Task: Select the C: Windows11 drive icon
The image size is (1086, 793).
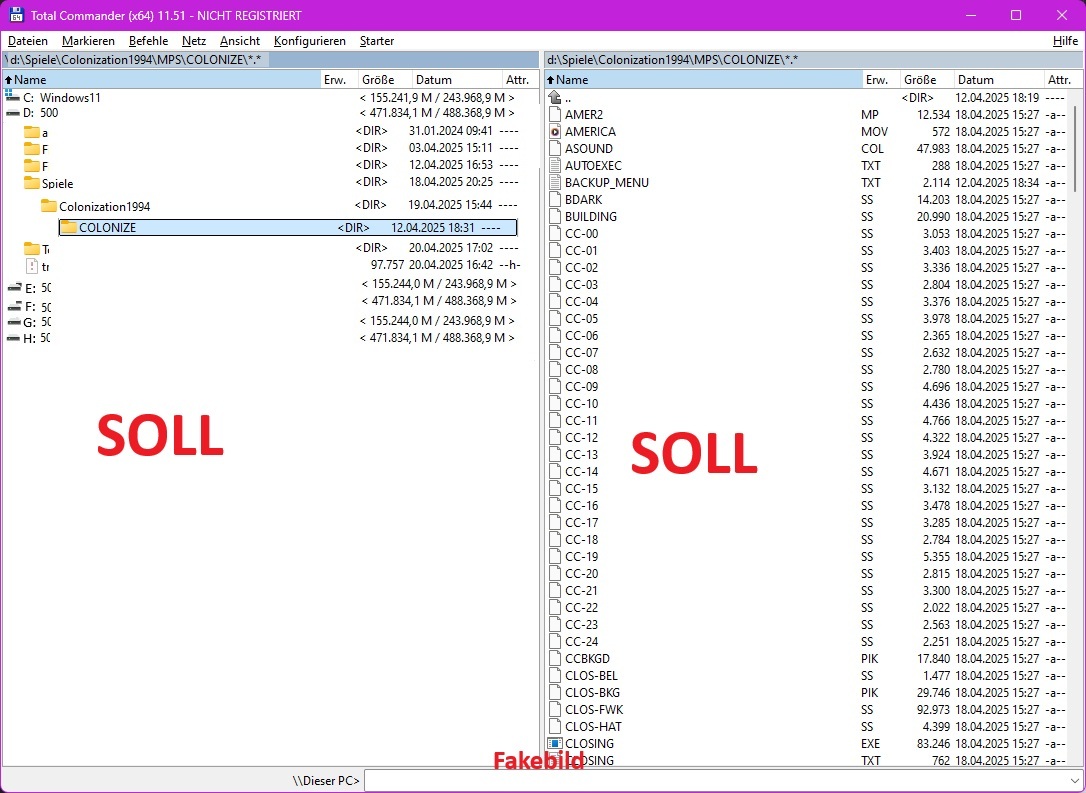Action: pos(12,97)
